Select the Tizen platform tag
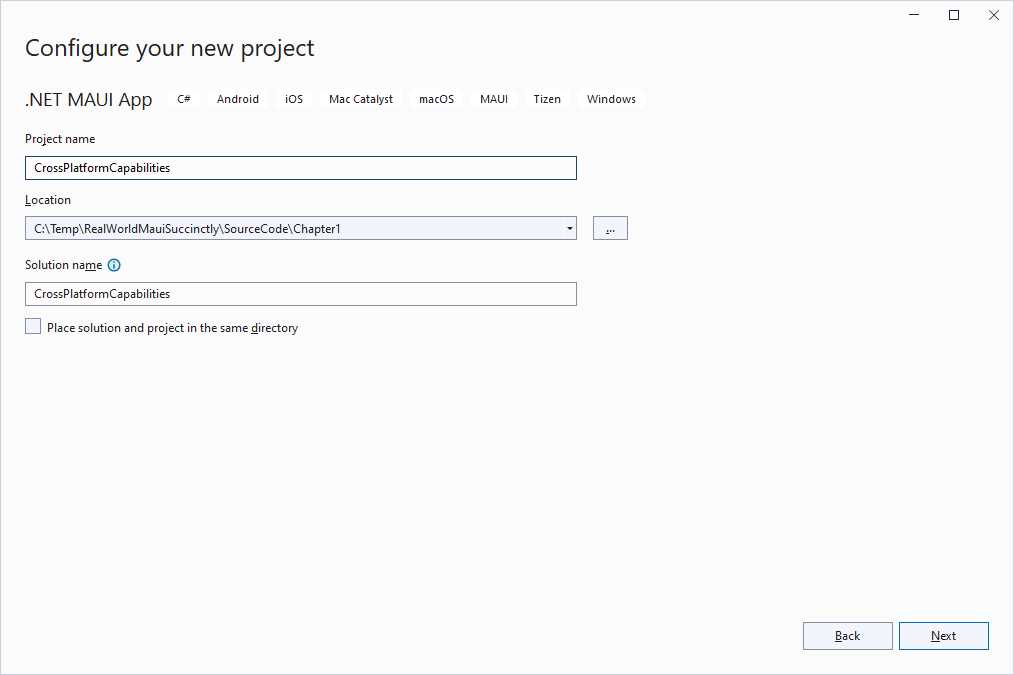 [547, 99]
